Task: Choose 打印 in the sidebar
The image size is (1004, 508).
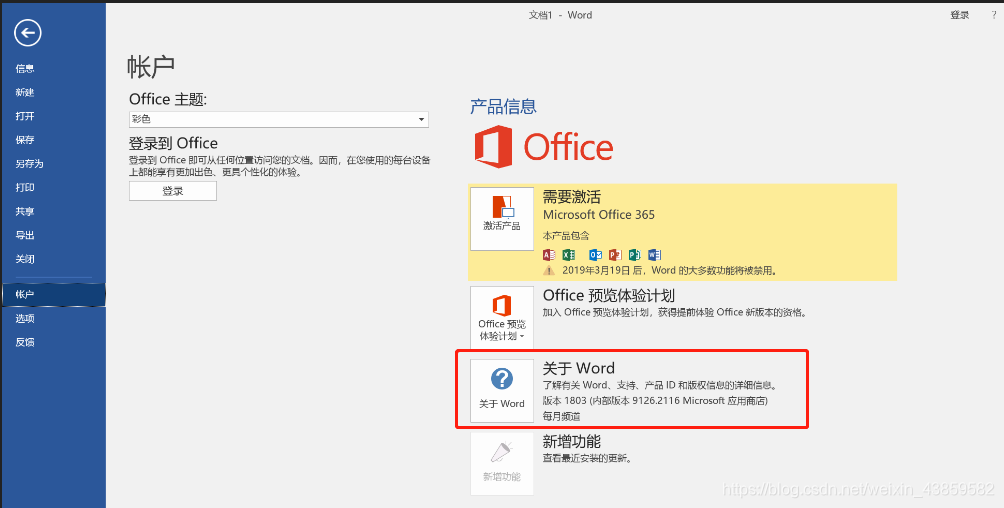Action: [x=53, y=187]
